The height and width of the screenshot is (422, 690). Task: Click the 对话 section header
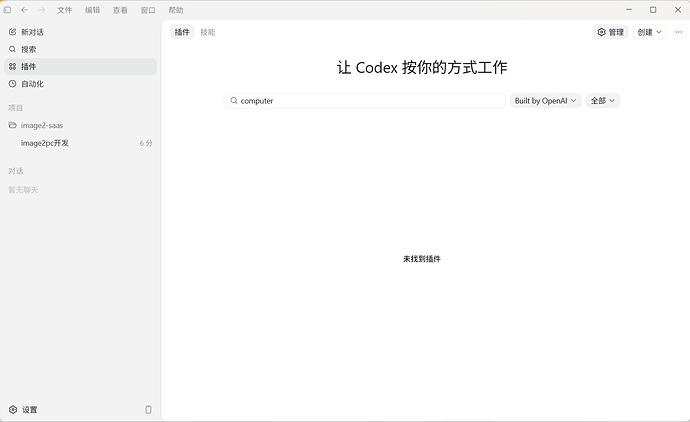click(15, 171)
